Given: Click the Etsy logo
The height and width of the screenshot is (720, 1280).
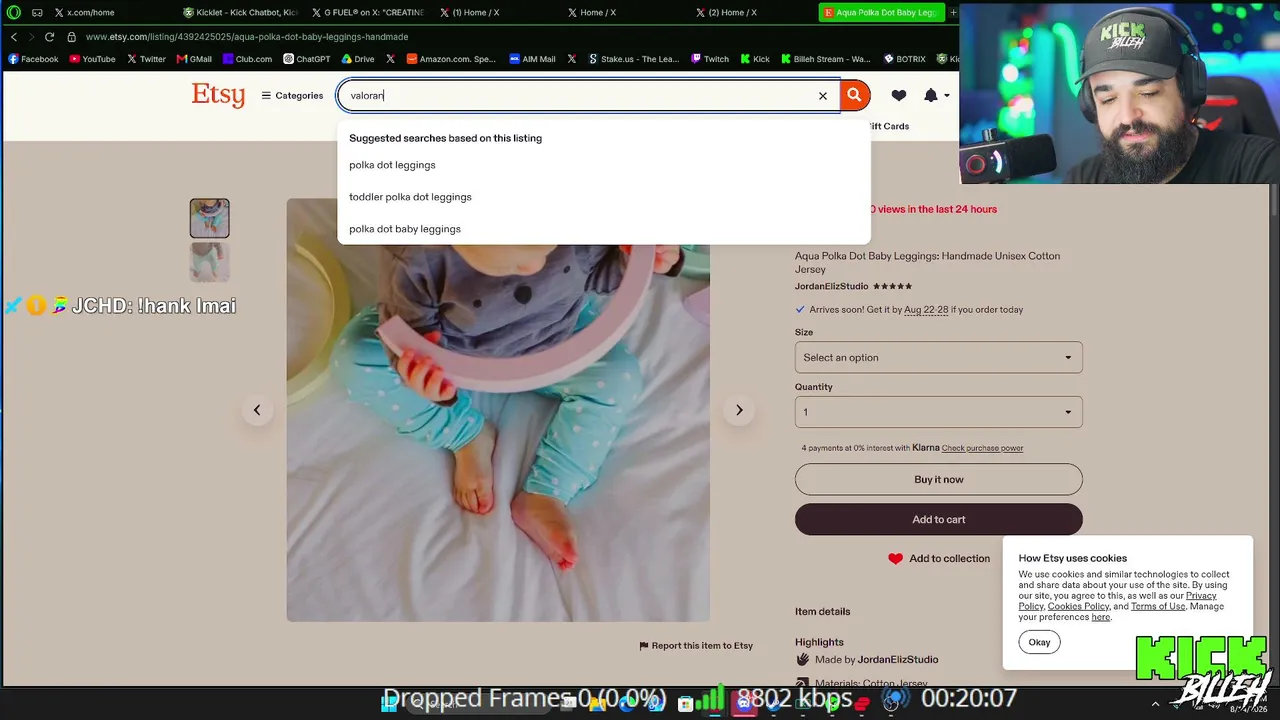Looking at the screenshot, I should [218, 95].
